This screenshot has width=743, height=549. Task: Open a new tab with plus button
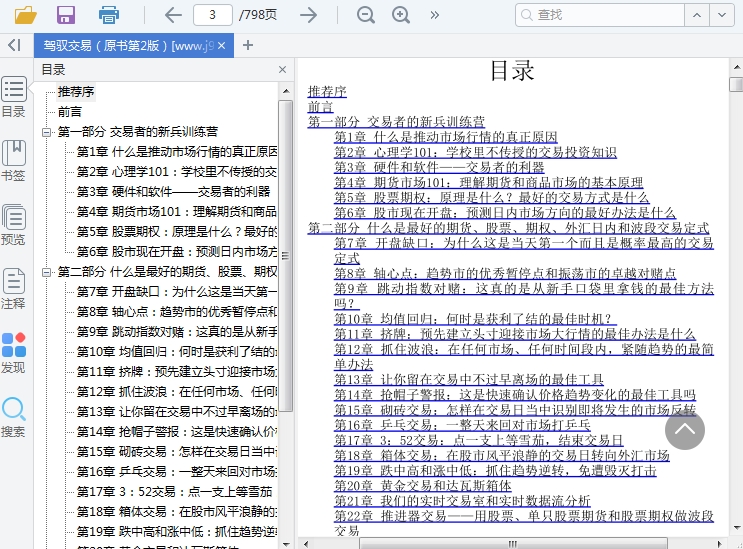[248, 45]
